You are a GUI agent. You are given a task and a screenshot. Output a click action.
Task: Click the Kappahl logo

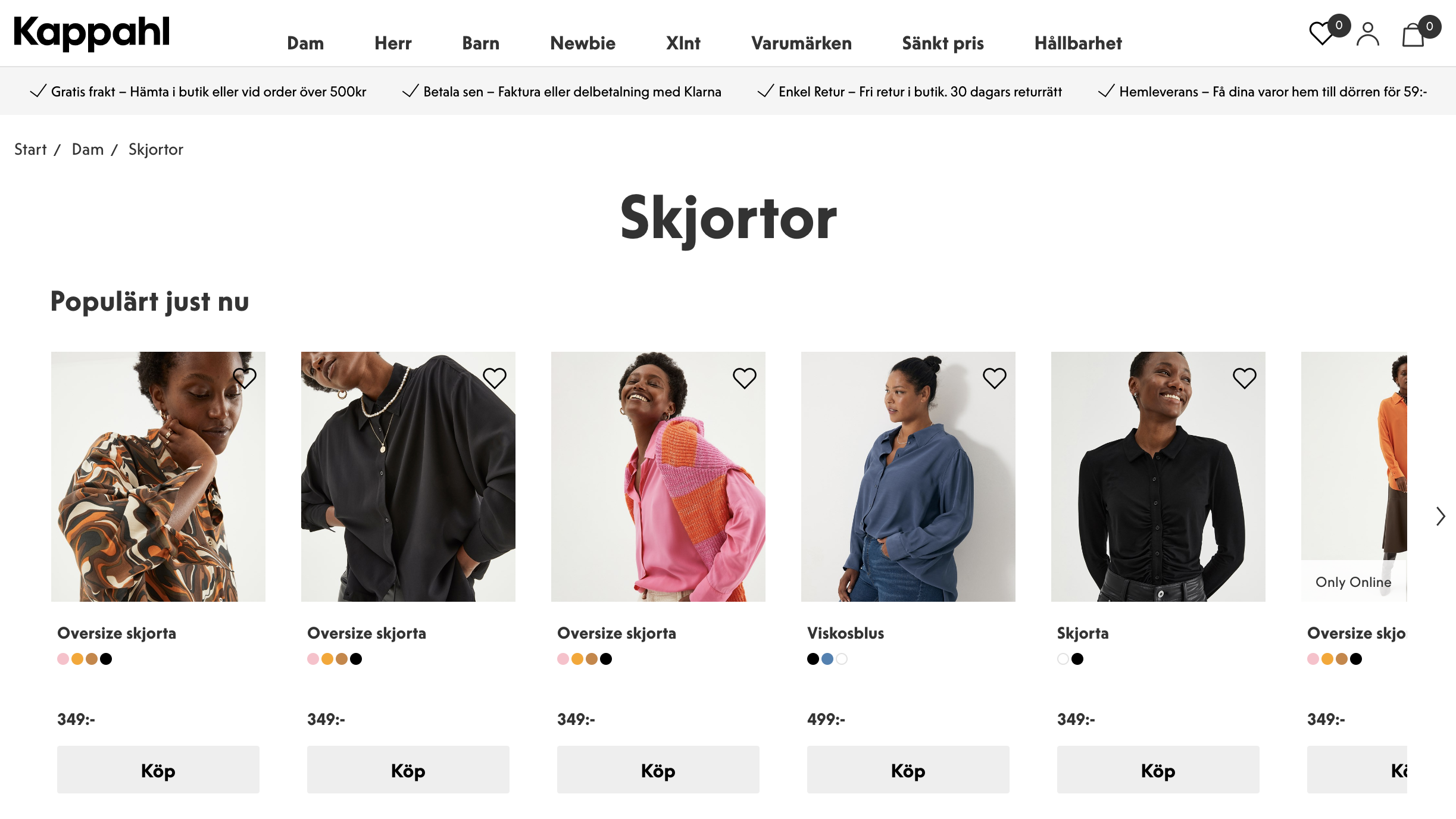tap(92, 33)
